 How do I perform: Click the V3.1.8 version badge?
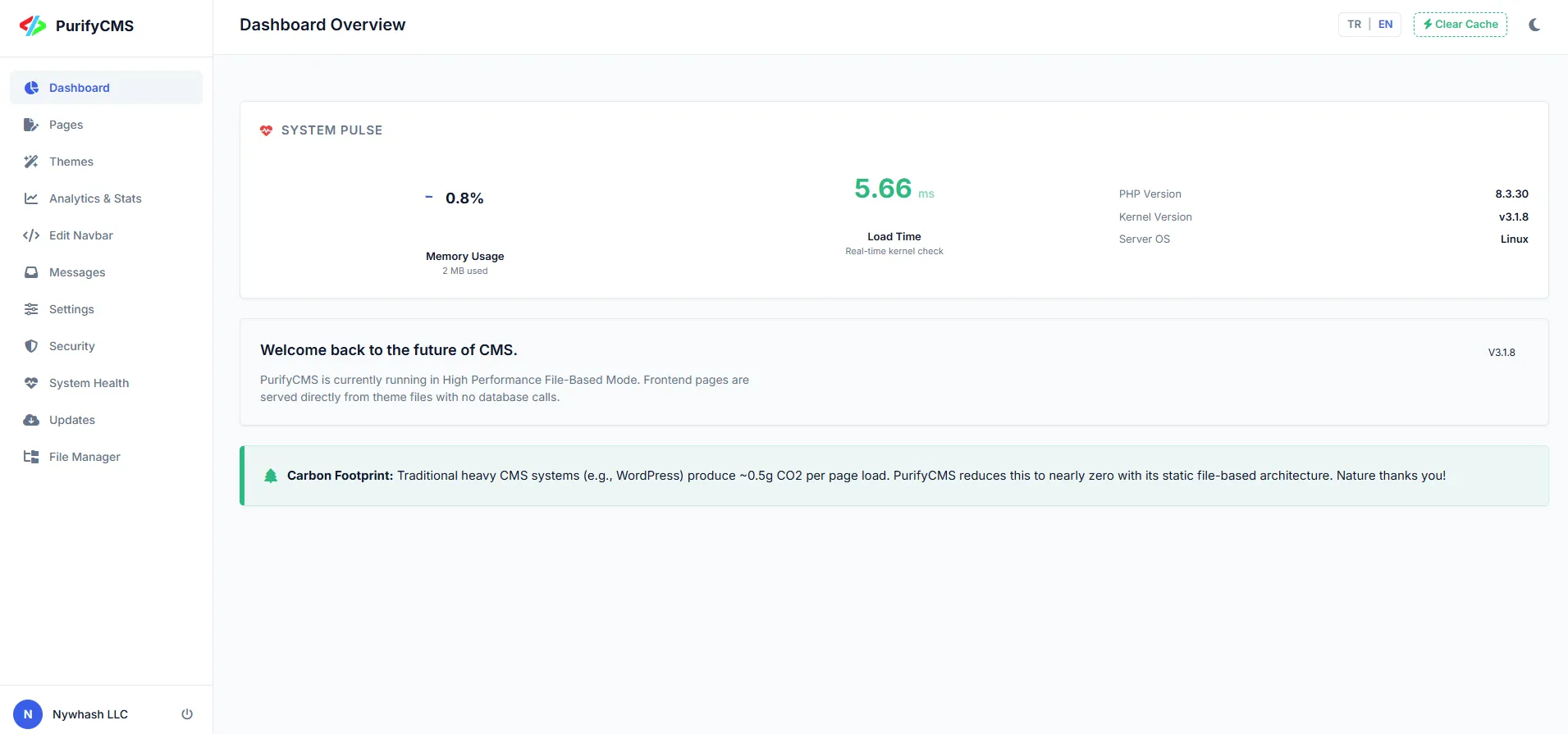[x=1502, y=353]
